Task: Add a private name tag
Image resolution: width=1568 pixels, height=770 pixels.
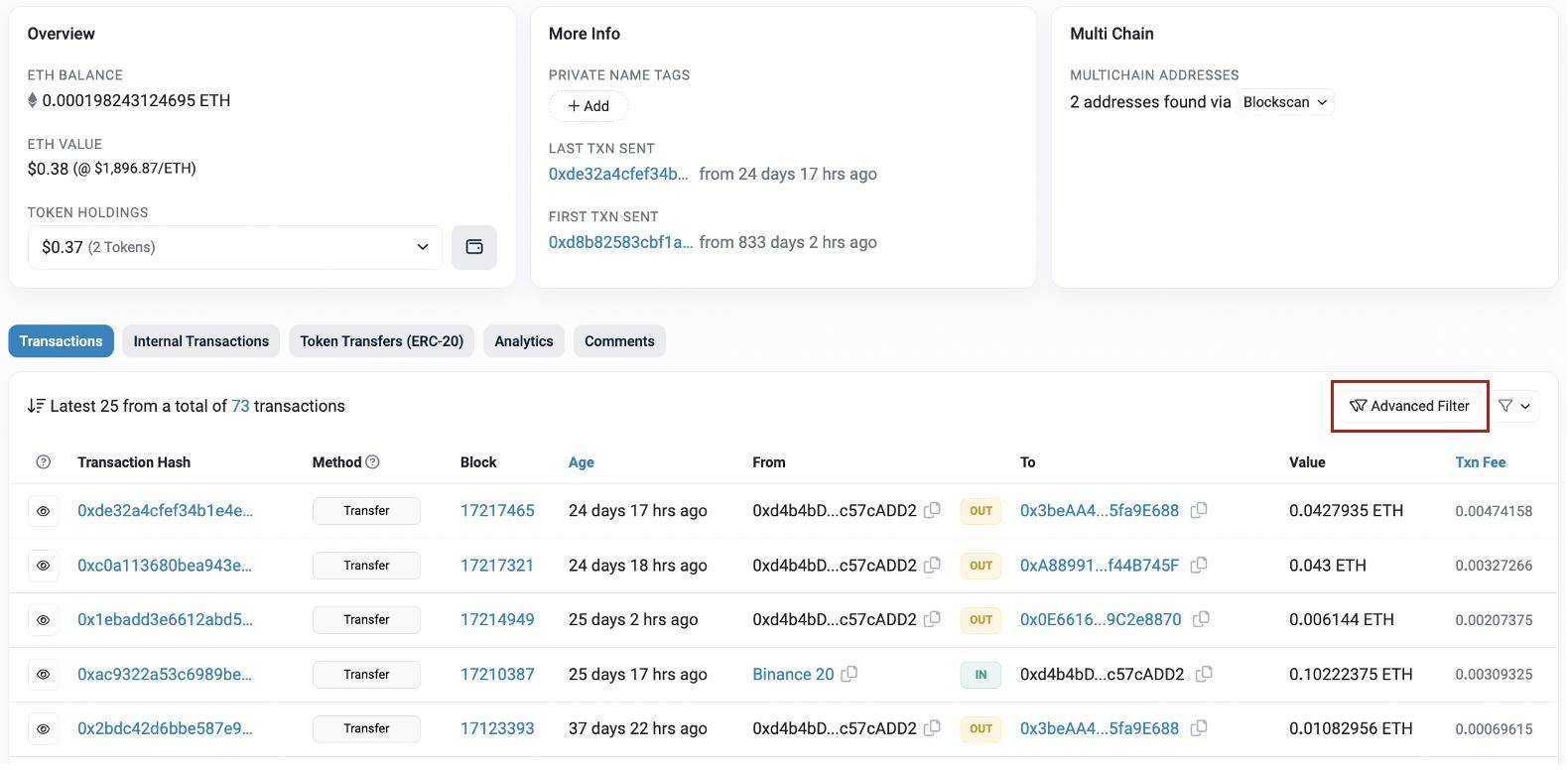Action: point(588,106)
